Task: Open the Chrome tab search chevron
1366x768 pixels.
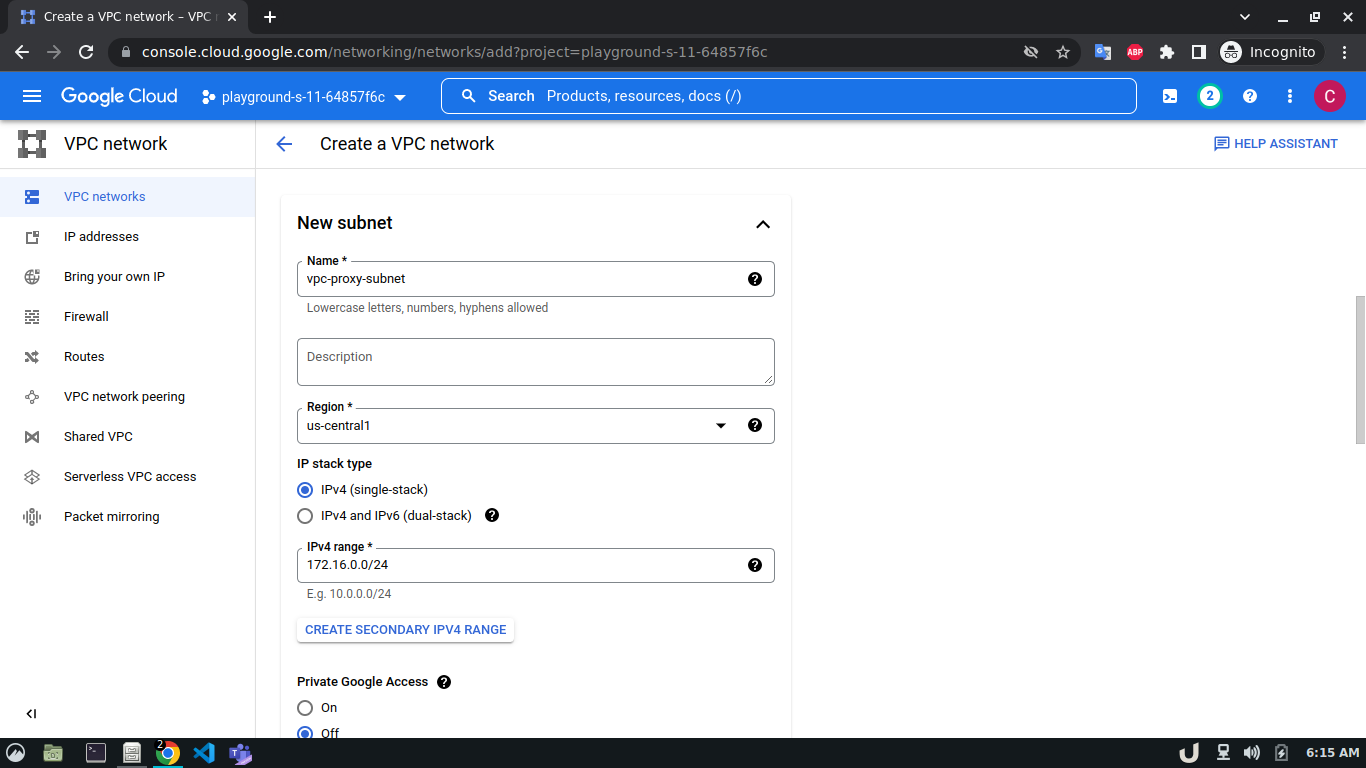Action: coord(1245,17)
